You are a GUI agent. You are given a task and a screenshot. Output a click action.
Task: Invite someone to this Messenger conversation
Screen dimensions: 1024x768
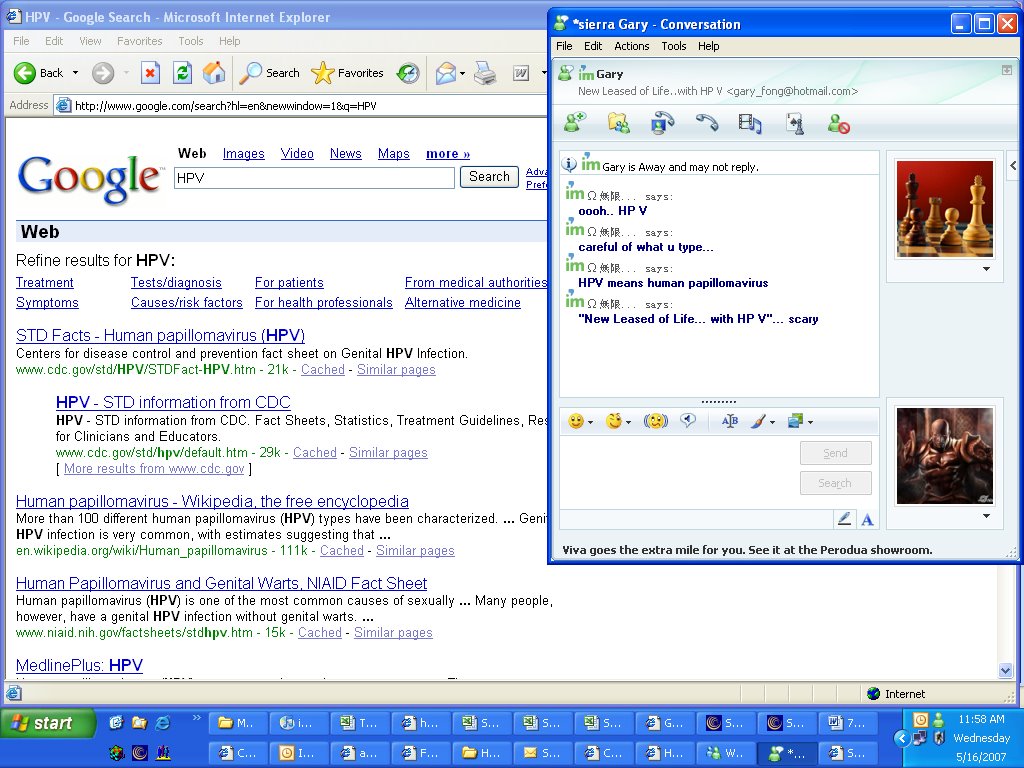coord(575,122)
